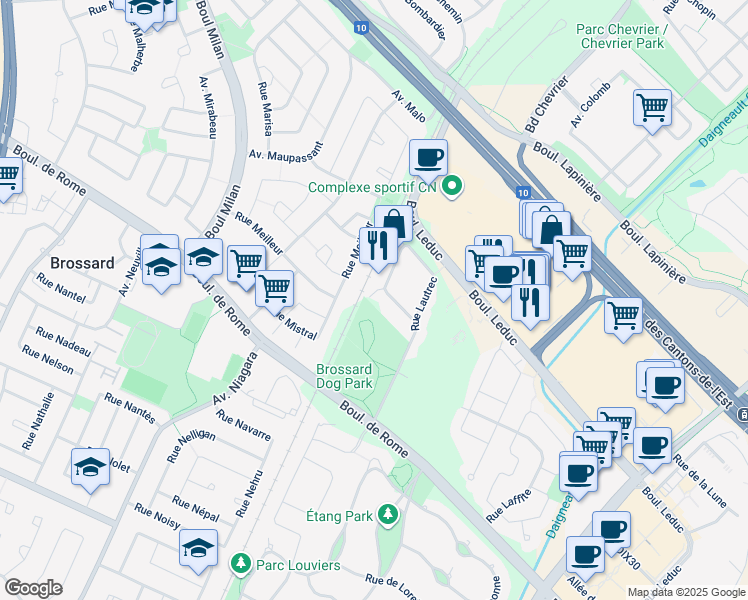This screenshot has width=748, height=600.
Task: Open the cafe marker near Rue de la Lune
Action: 652,447
